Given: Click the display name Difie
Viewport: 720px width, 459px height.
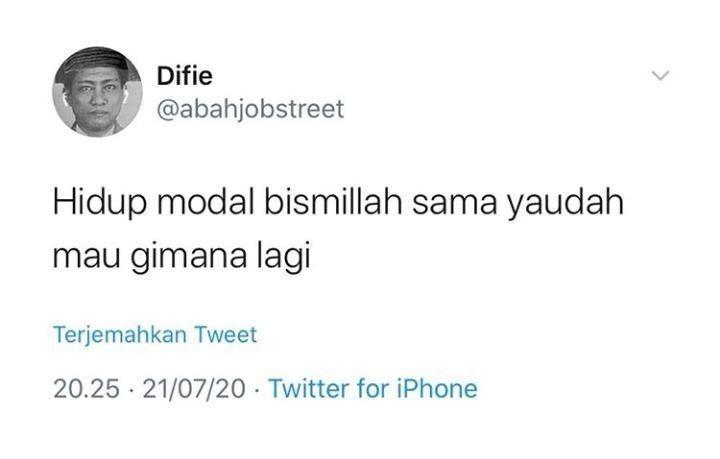Looking at the screenshot, I should pos(185,76).
